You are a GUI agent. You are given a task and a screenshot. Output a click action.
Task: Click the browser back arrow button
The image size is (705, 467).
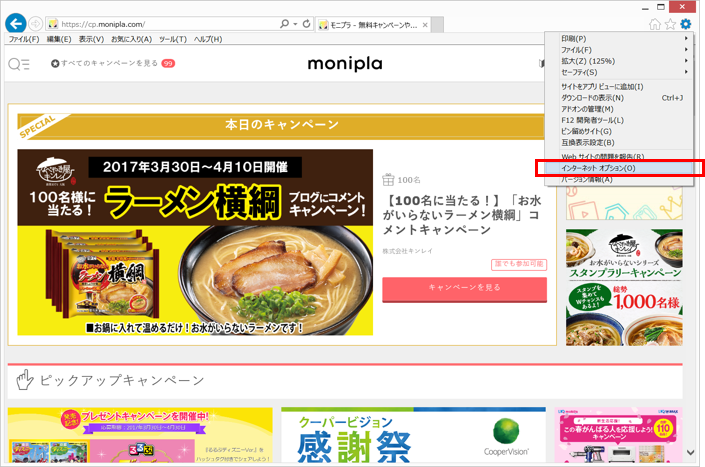pyautogui.click(x=15, y=23)
